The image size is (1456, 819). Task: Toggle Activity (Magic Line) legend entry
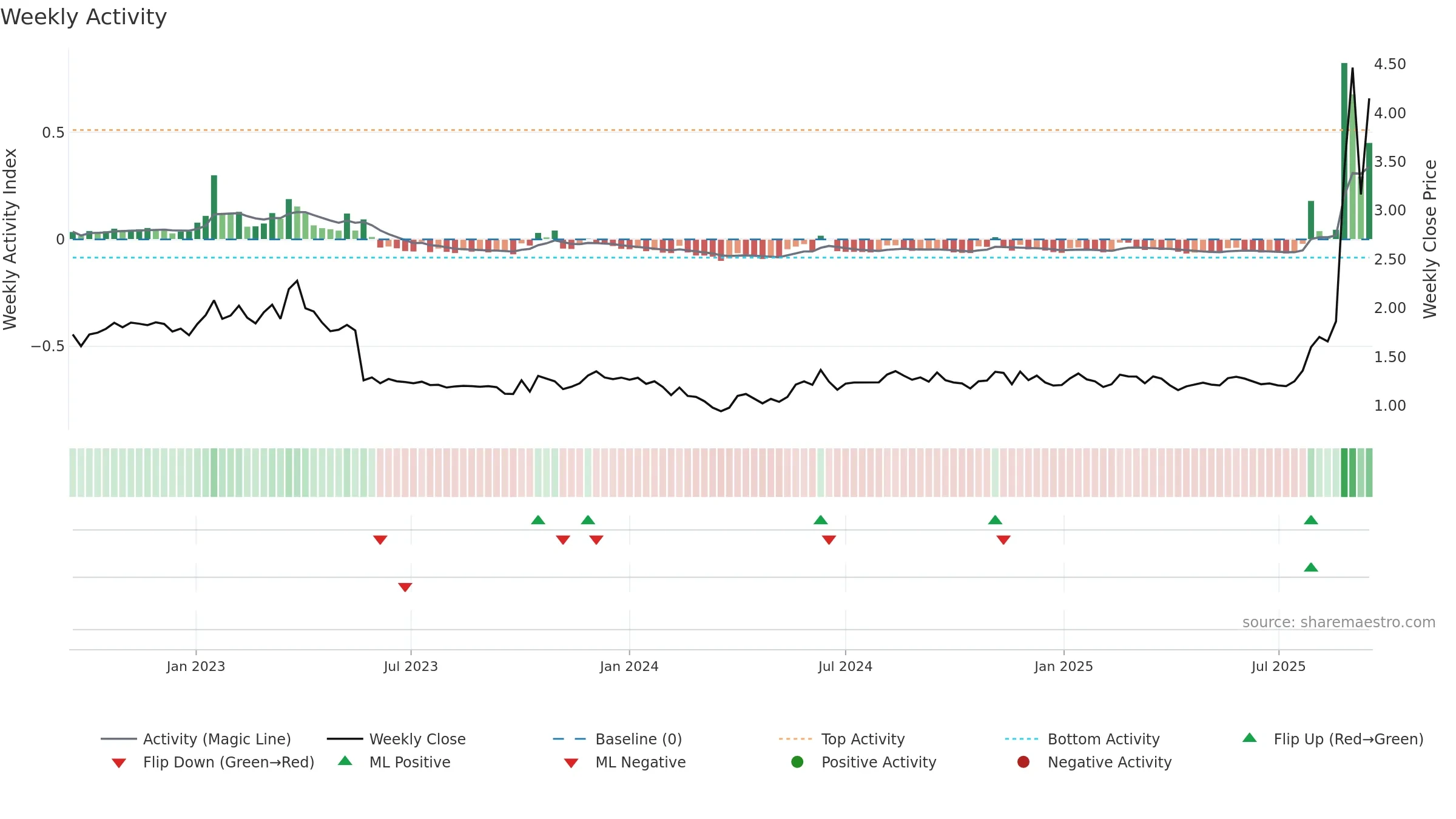pyautogui.click(x=196, y=739)
